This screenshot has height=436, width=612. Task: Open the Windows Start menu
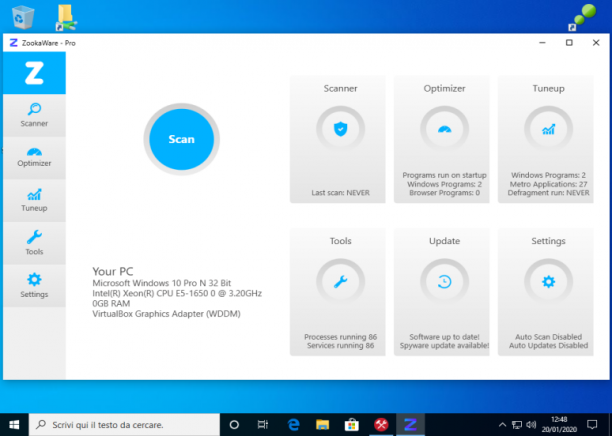[14, 425]
